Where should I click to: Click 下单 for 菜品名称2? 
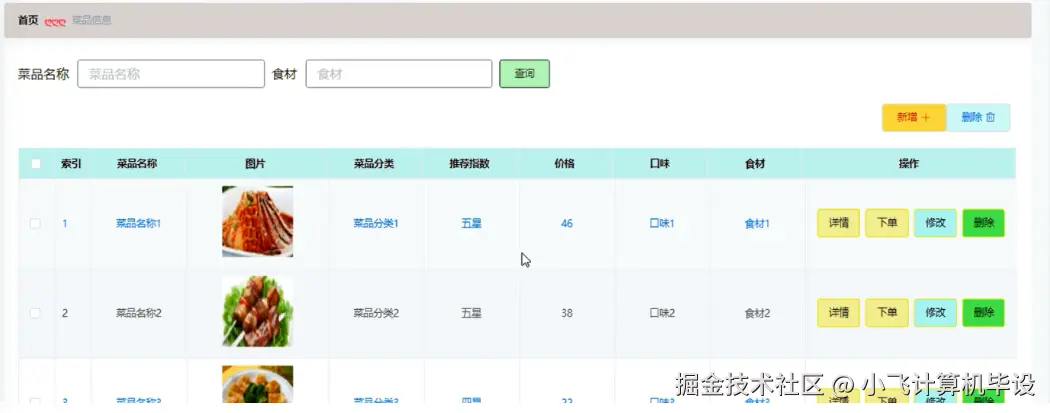click(887, 313)
